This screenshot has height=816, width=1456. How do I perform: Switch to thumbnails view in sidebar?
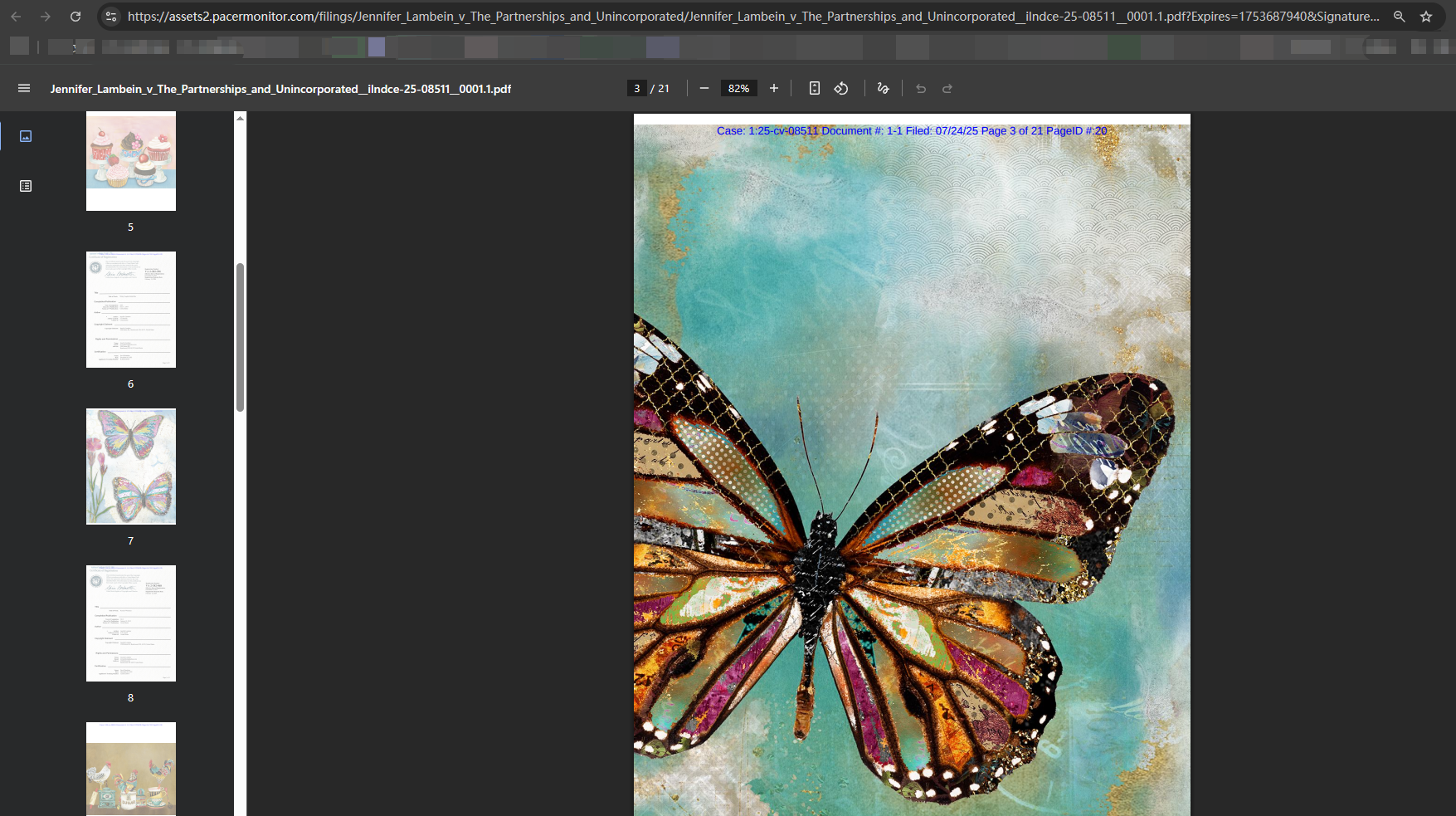pos(26,136)
